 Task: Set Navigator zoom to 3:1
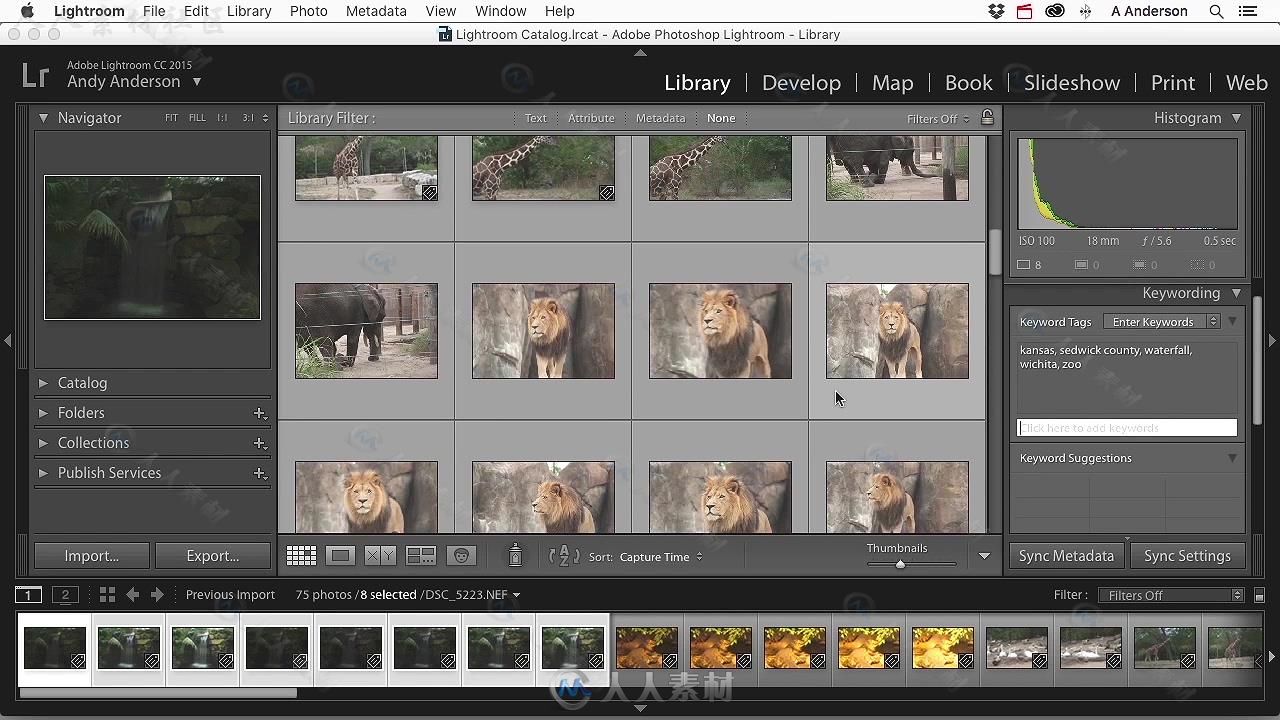[x=248, y=118]
